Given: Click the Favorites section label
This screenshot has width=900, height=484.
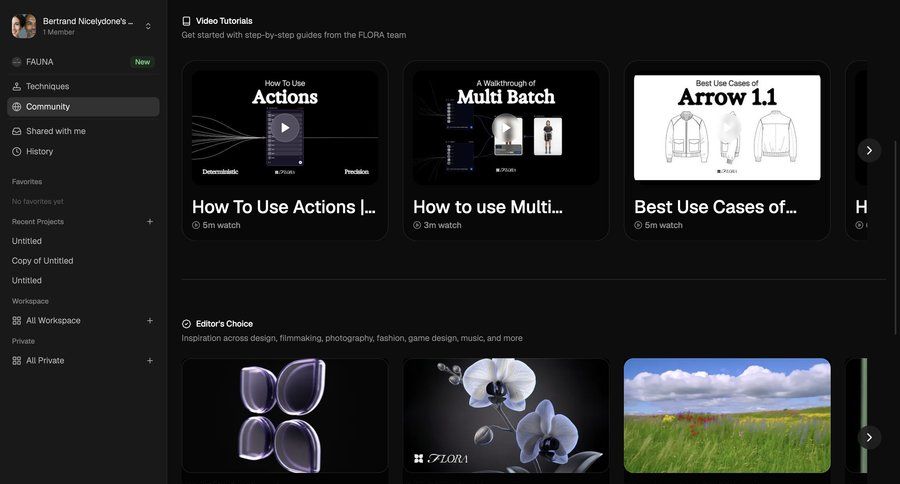Looking at the screenshot, I should [27, 181].
